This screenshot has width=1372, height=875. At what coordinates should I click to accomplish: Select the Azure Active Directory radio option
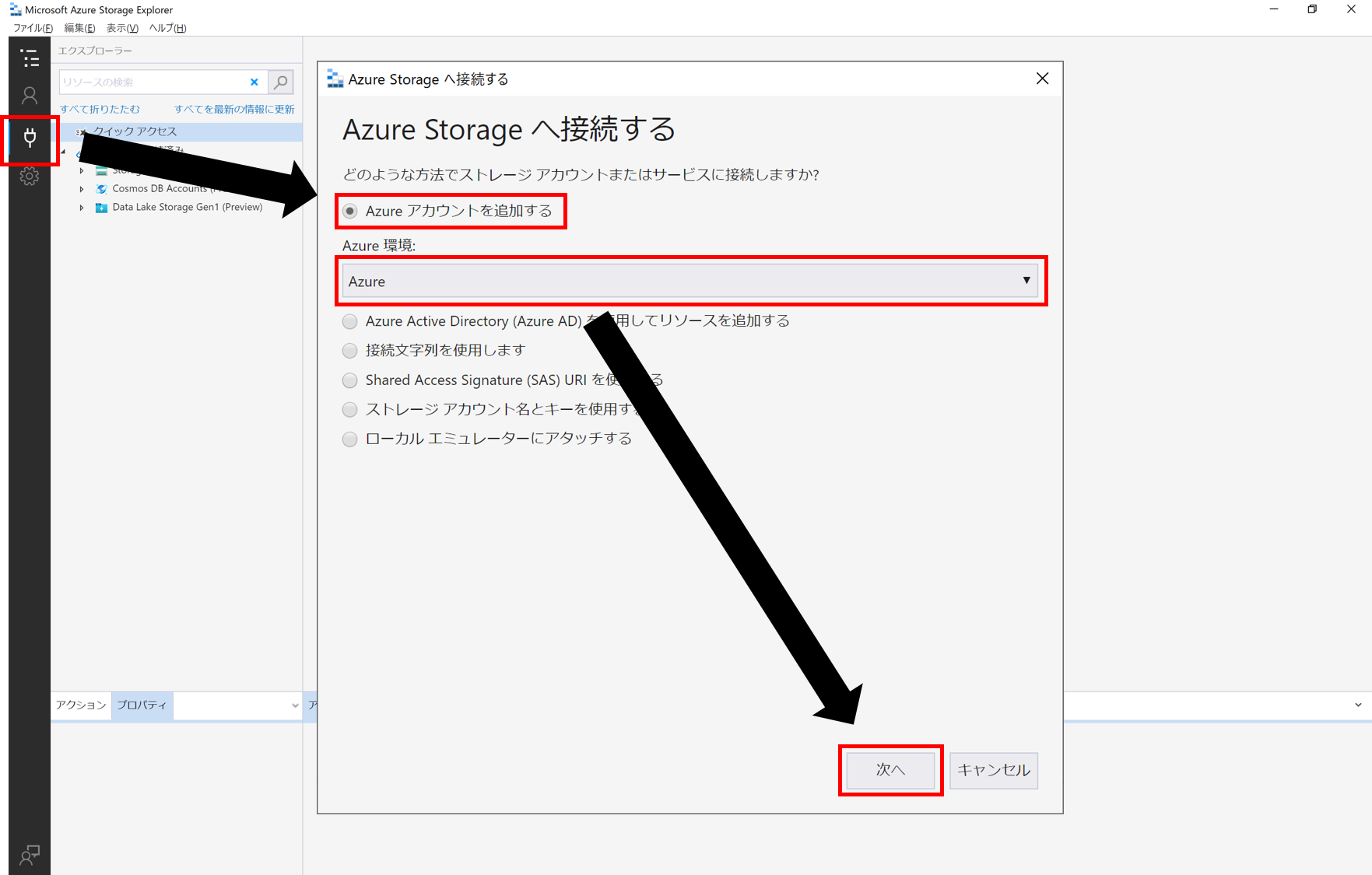click(350, 321)
